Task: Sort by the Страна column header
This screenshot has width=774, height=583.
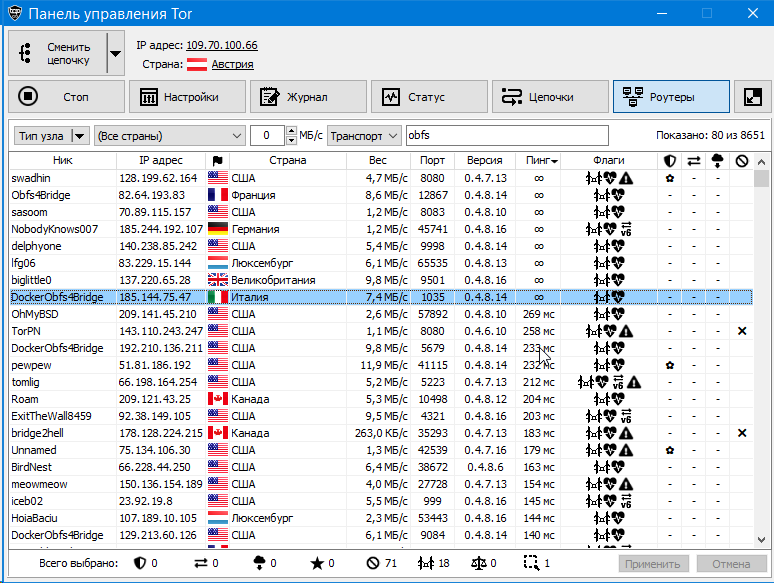Action: click(288, 160)
